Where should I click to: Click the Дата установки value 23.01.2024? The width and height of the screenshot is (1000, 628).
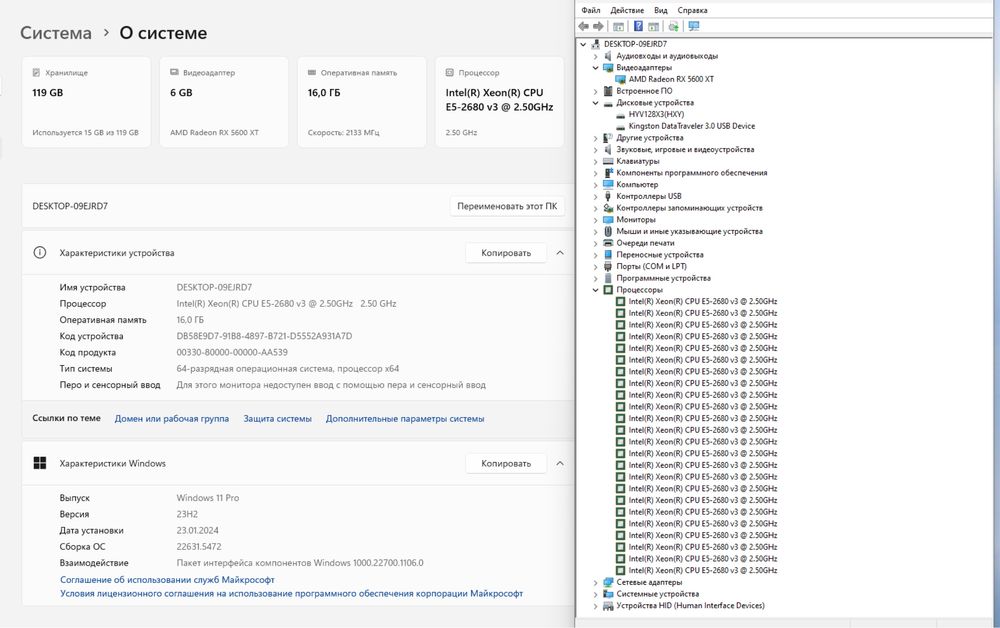[x=198, y=530]
